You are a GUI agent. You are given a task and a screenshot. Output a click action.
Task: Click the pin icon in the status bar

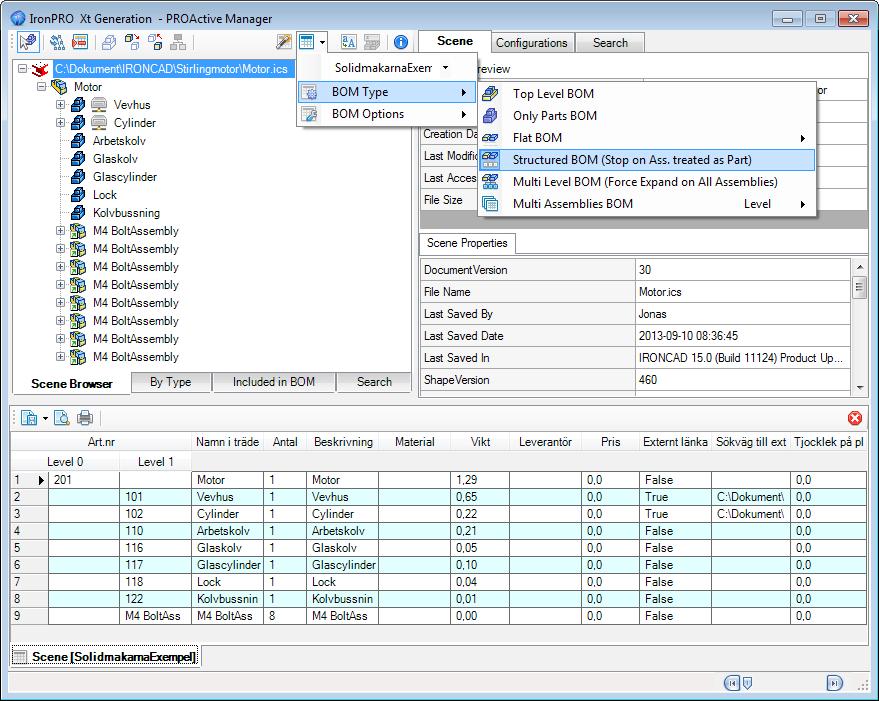coord(747,683)
